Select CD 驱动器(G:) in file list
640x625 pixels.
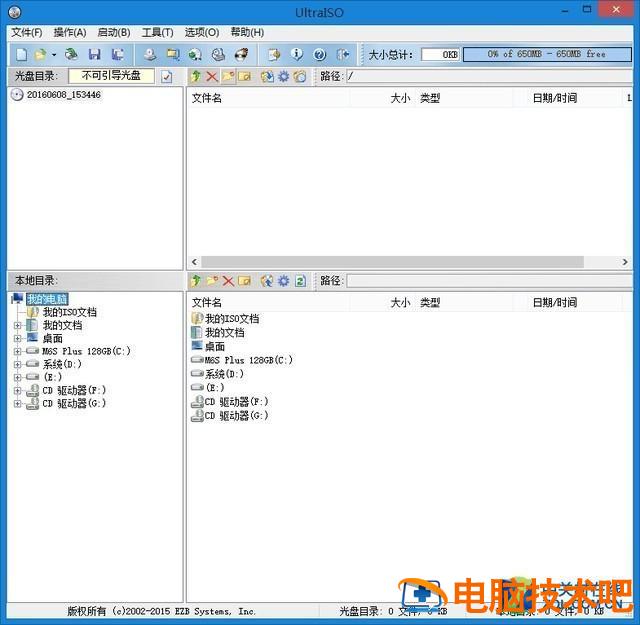coord(236,416)
